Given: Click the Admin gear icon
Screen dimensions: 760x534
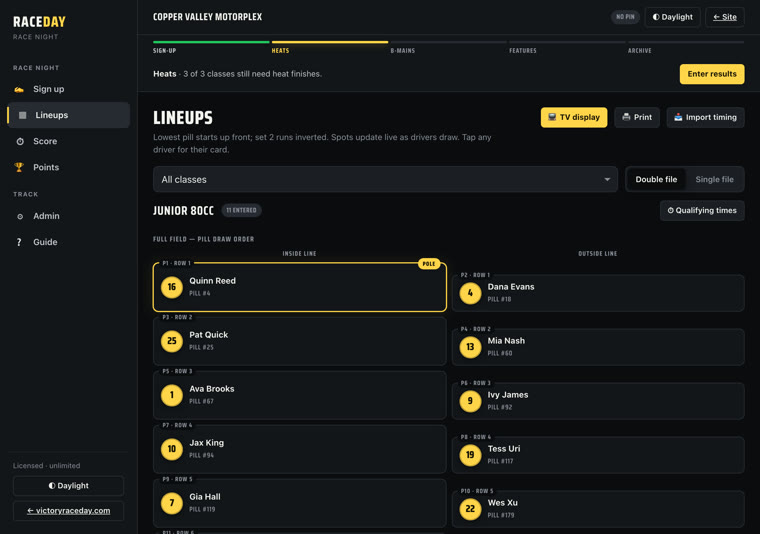Looking at the screenshot, I should [x=20, y=217].
